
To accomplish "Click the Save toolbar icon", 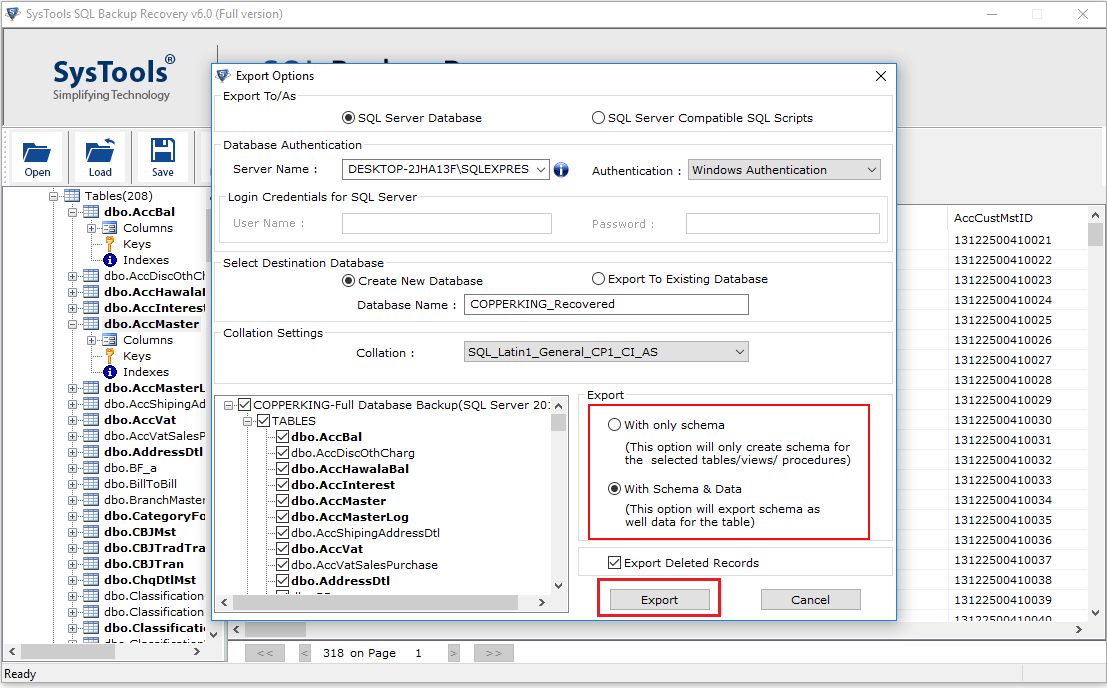I will pos(162,157).
